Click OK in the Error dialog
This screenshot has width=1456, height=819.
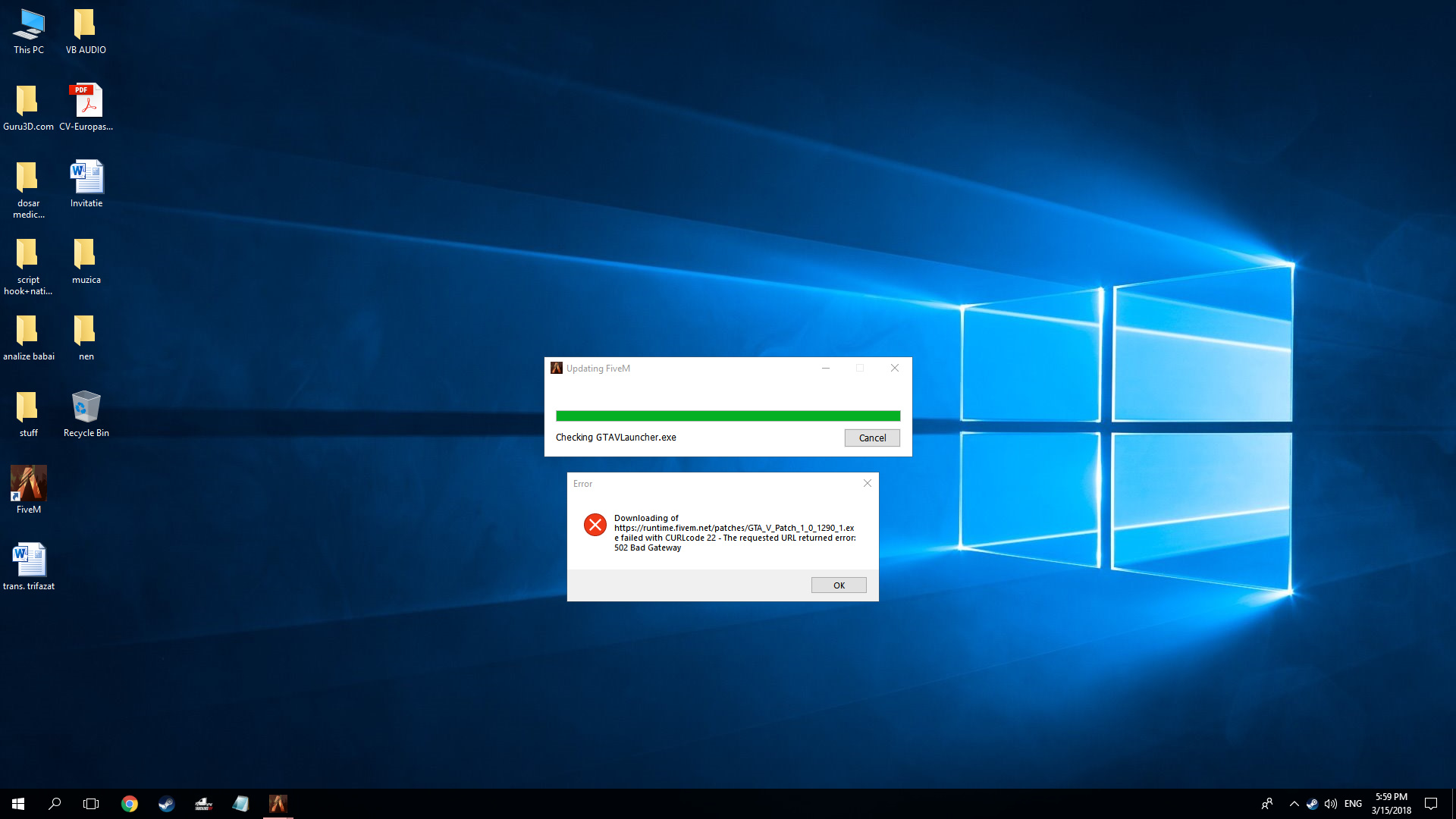[839, 585]
